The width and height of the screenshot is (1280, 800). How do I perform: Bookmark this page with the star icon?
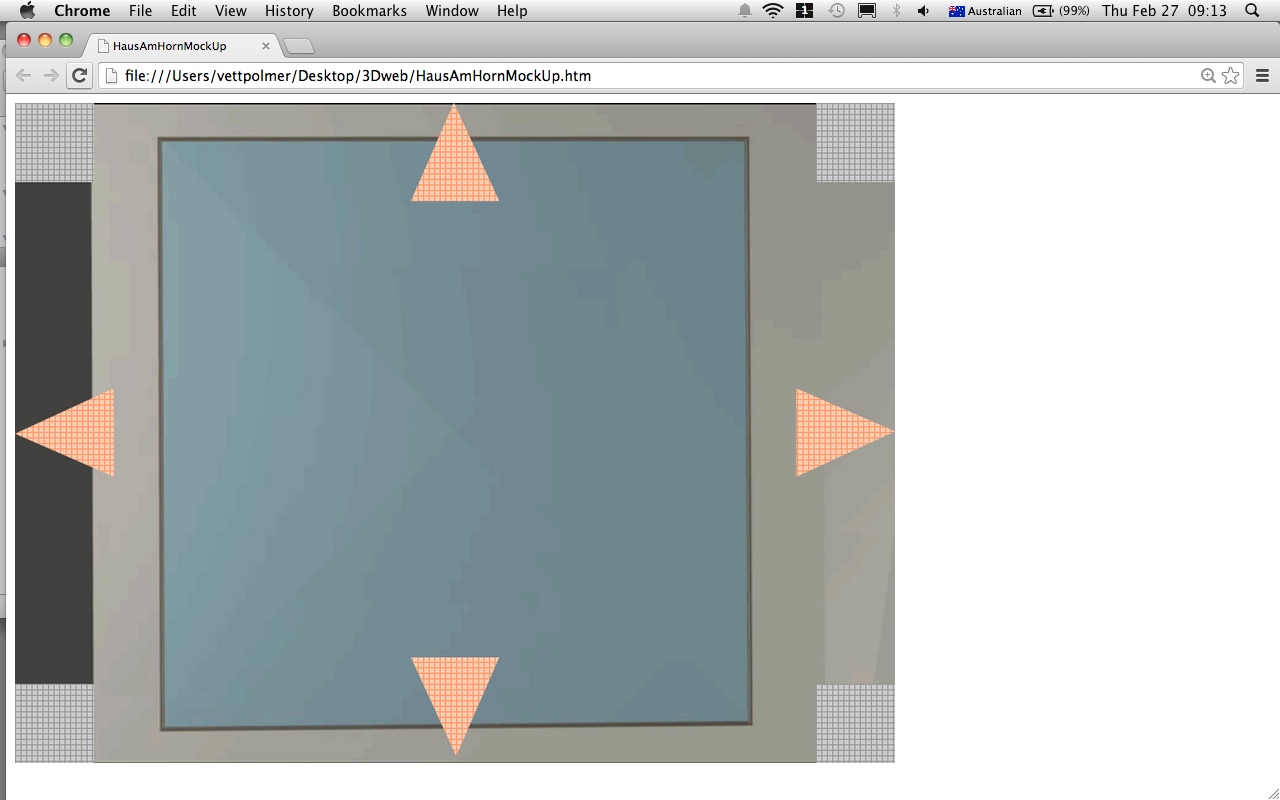(1230, 76)
